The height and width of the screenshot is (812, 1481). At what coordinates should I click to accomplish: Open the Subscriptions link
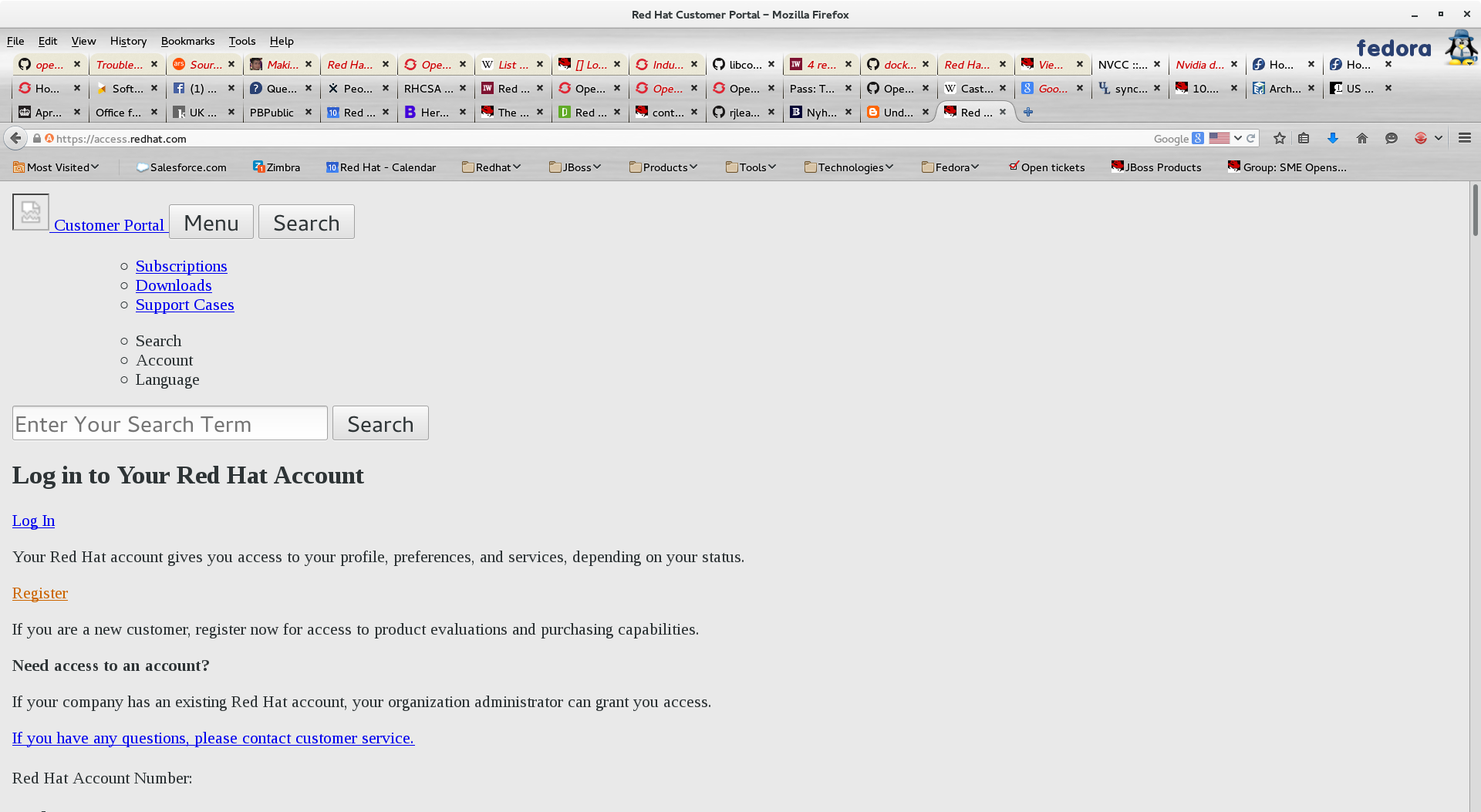click(181, 266)
